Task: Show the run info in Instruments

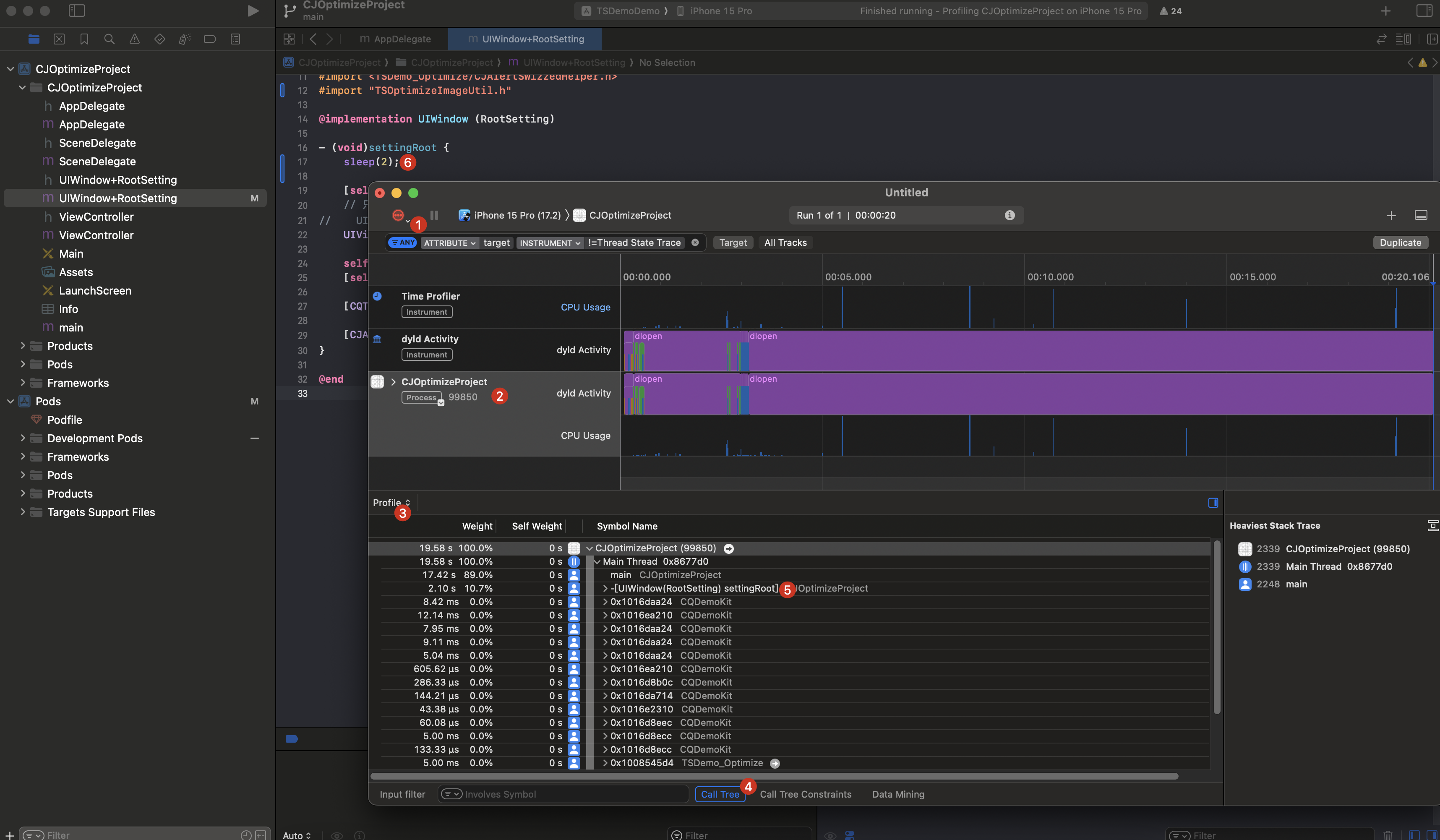Action: [1010, 215]
